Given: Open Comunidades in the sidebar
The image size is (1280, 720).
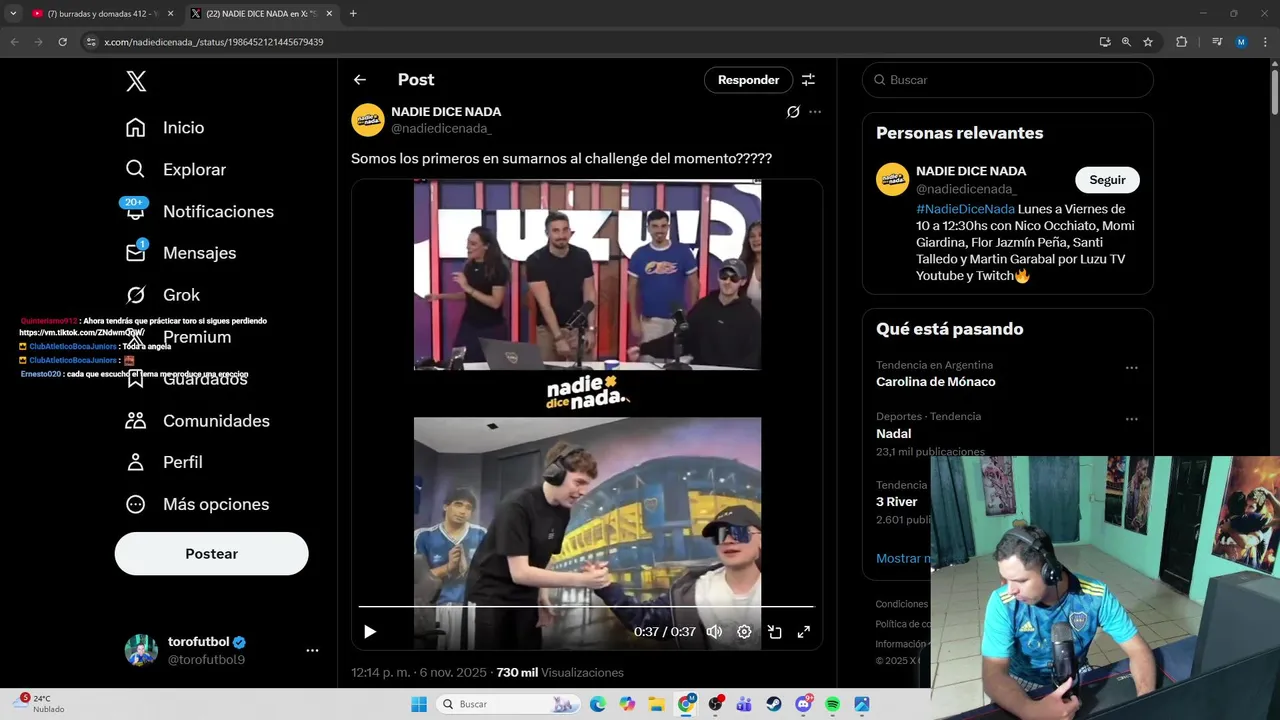Looking at the screenshot, I should coord(197,421).
